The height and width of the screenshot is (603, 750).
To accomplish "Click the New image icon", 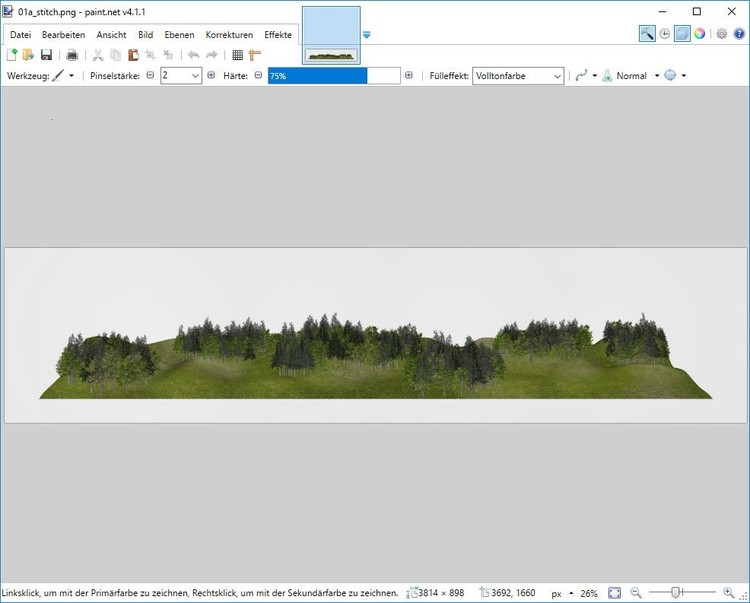I will click(12, 55).
